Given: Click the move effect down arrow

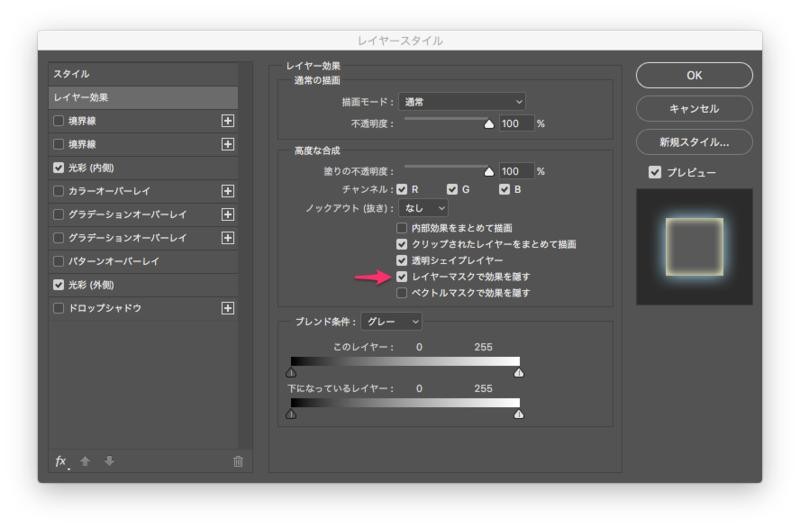Looking at the screenshot, I should (x=109, y=461).
